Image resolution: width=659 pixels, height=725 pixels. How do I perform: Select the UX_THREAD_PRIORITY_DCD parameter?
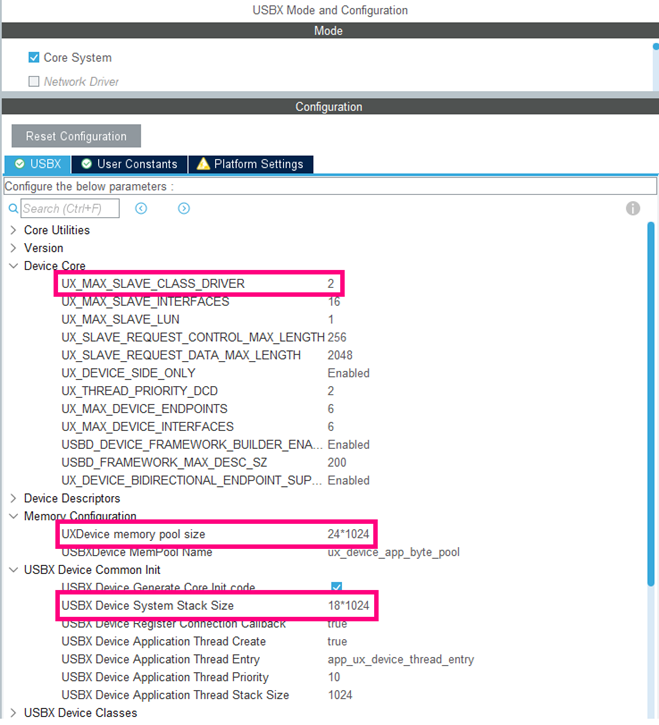(139, 391)
